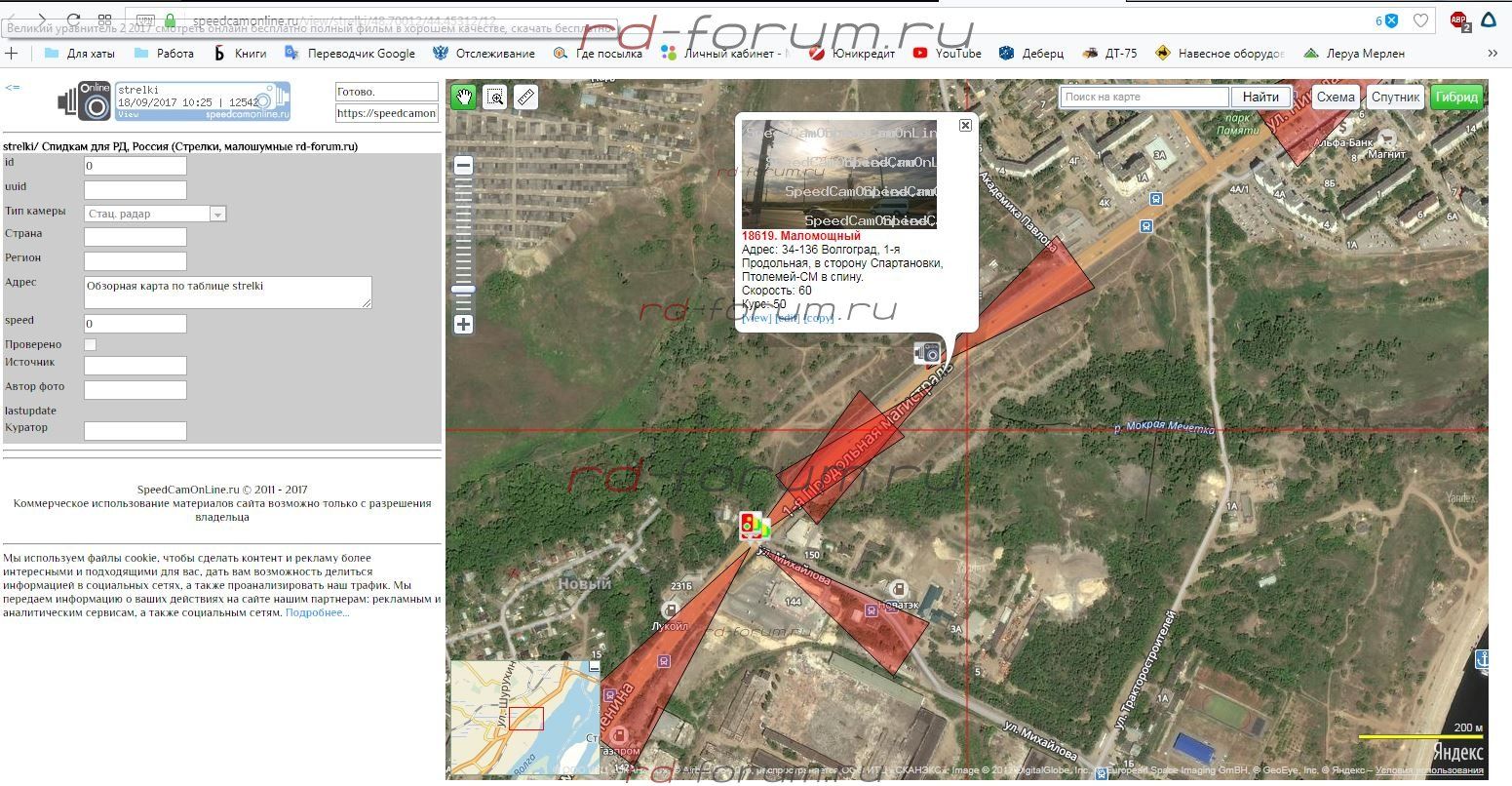Toggle the Проверено checkbox
Screen dimensions: 1512x786
tap(91, 344)
